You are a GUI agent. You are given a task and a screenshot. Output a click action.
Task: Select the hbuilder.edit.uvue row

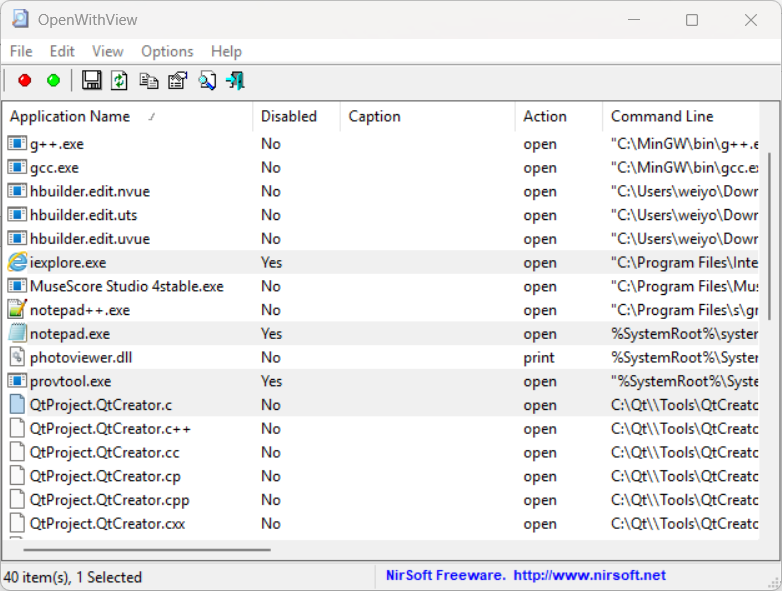[x=383, y=238]
